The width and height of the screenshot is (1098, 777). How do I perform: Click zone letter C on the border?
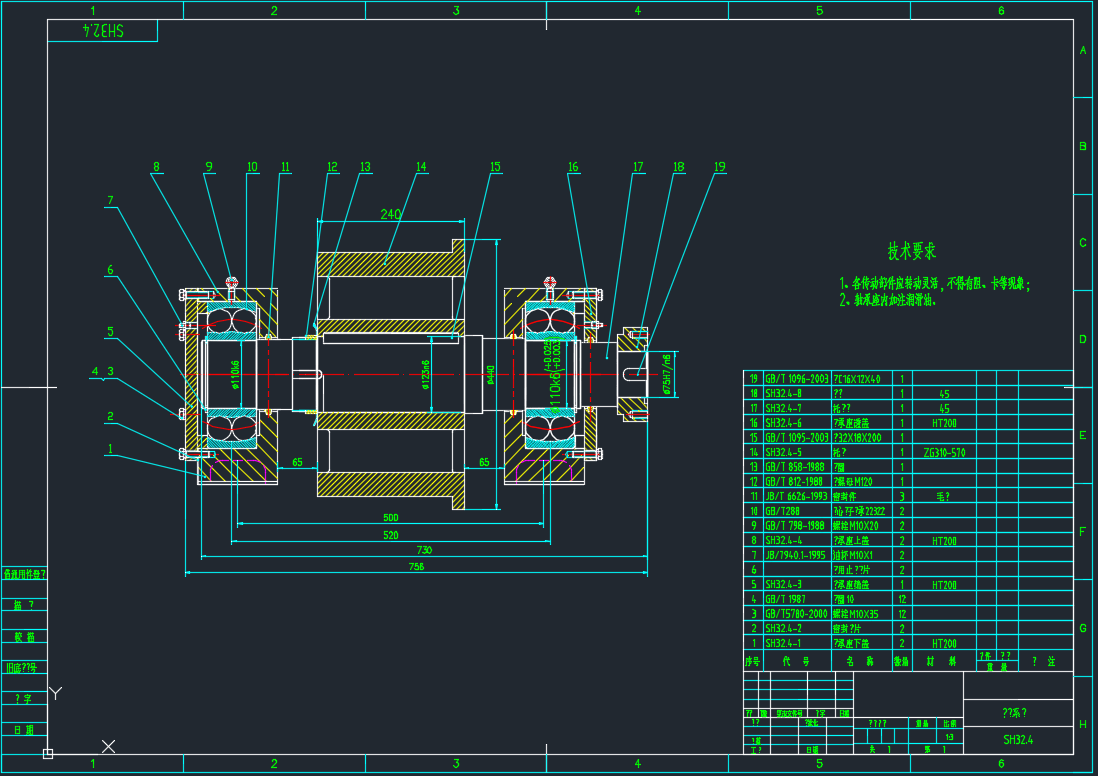pos(1083,243)
